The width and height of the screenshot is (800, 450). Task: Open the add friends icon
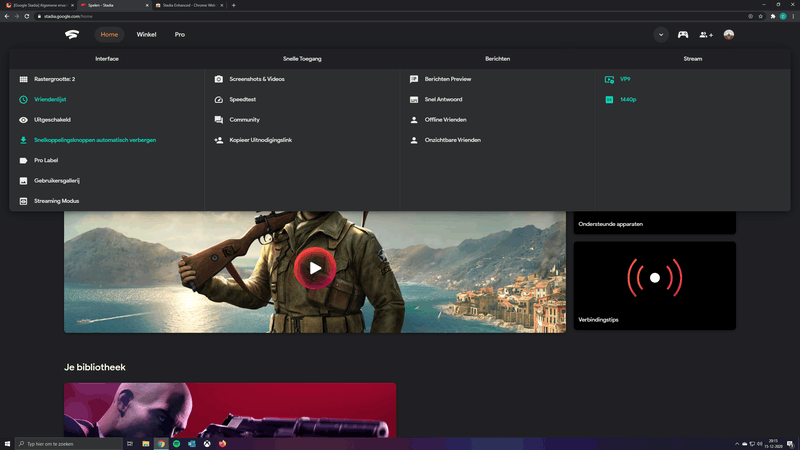pos(706,35)
